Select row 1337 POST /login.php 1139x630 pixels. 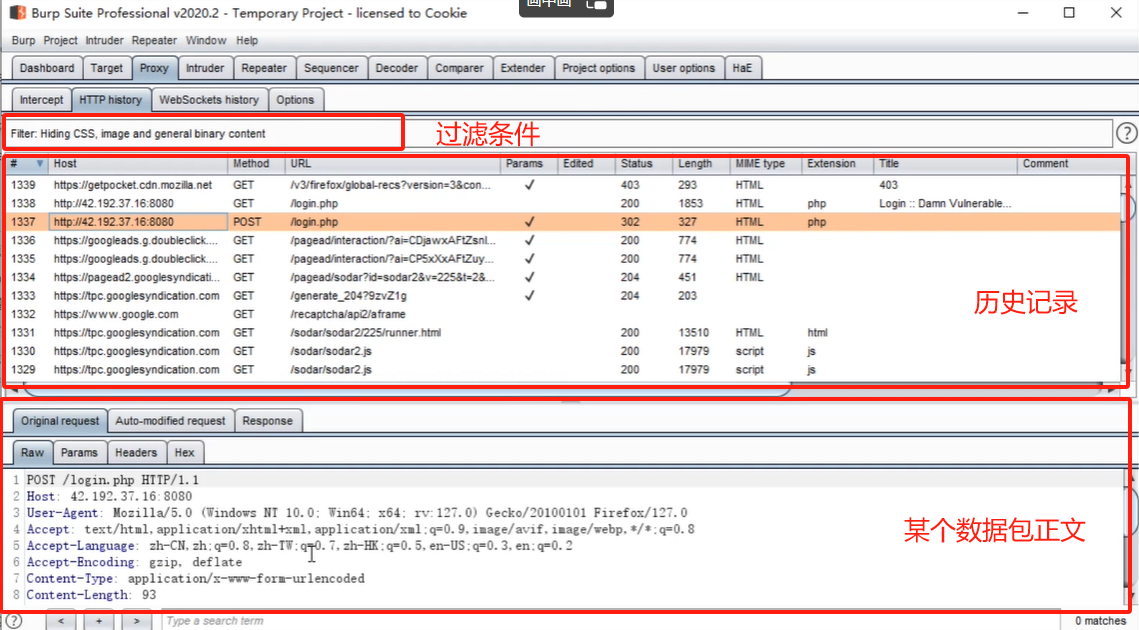point(563,222)
